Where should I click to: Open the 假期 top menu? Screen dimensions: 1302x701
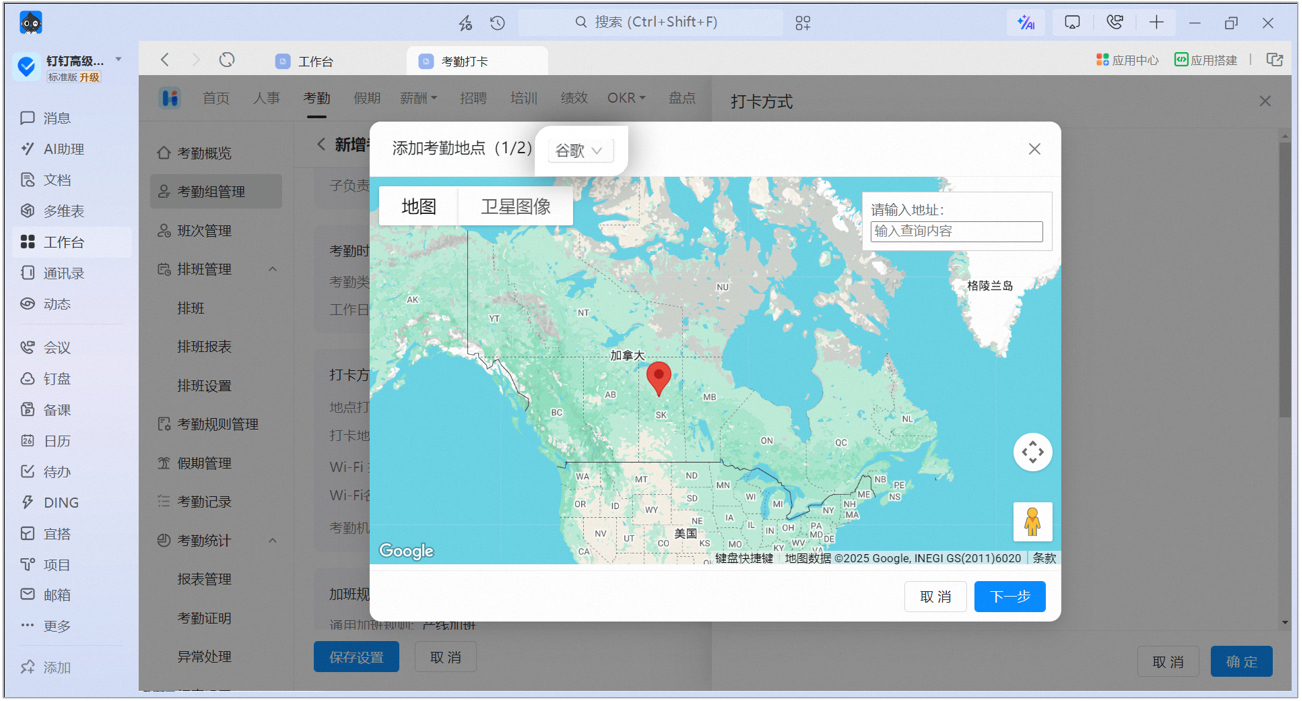click(367, 98)
